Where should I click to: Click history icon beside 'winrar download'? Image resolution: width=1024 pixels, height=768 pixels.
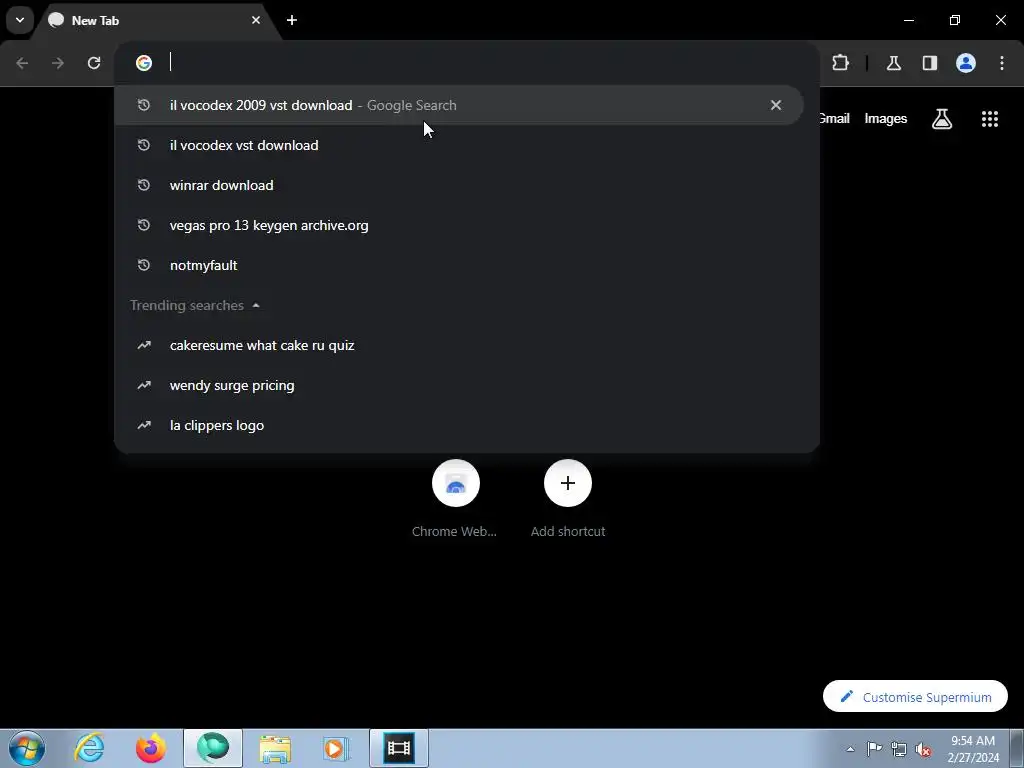coord(144,185)
